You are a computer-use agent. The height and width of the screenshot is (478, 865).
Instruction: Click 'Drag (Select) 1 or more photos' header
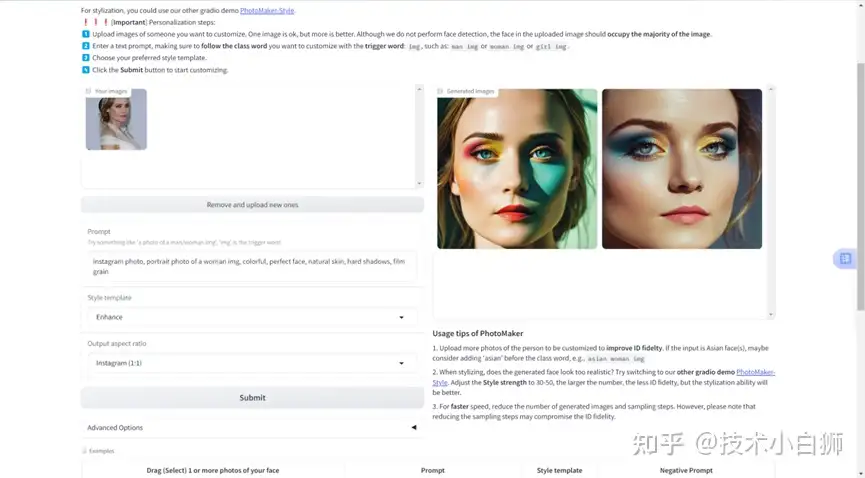(x=213, y=470)
